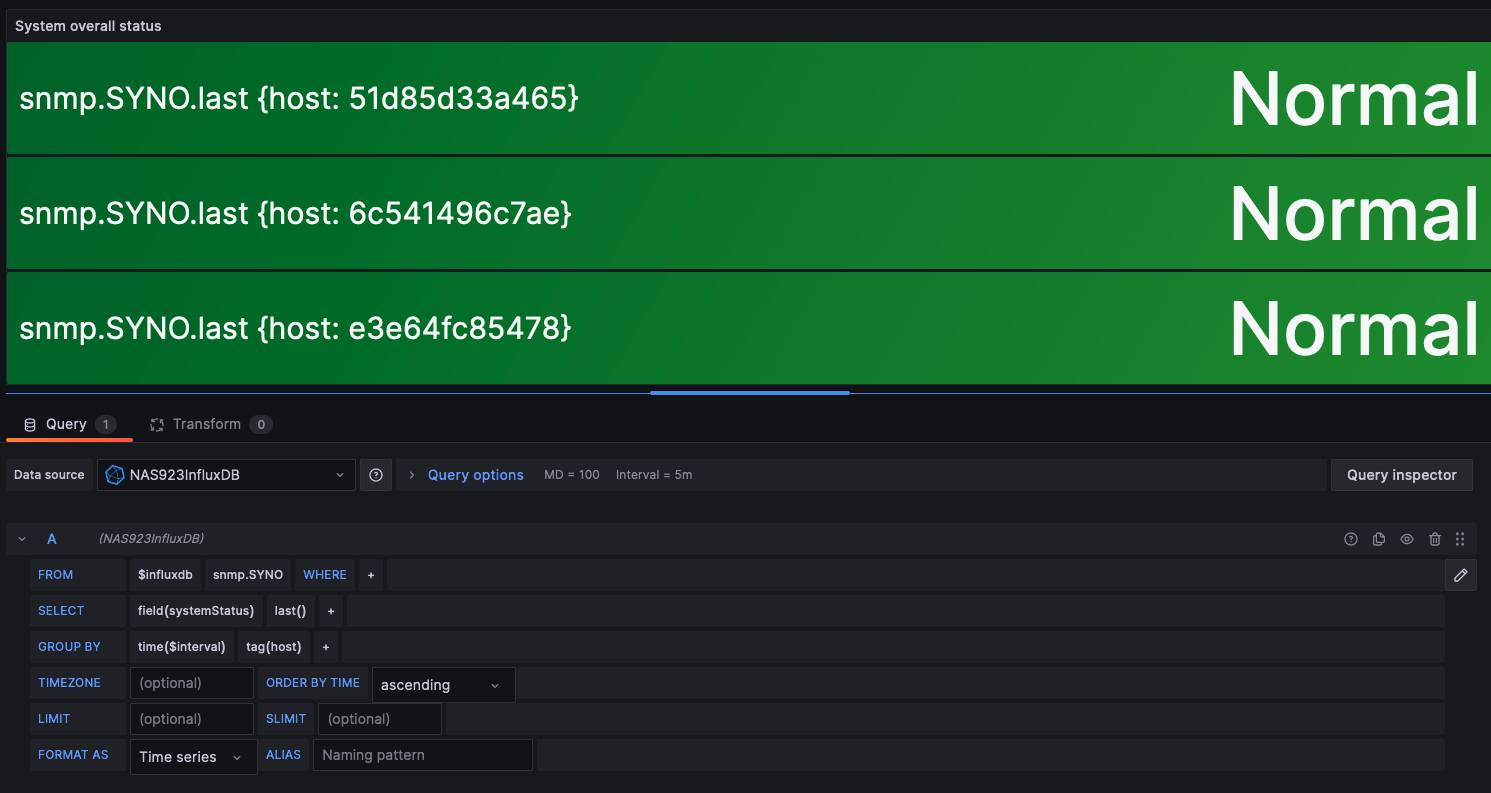Duplicate query A
The height and width of the screenshot is (793, 1491).
click(x=1379, y=539)
